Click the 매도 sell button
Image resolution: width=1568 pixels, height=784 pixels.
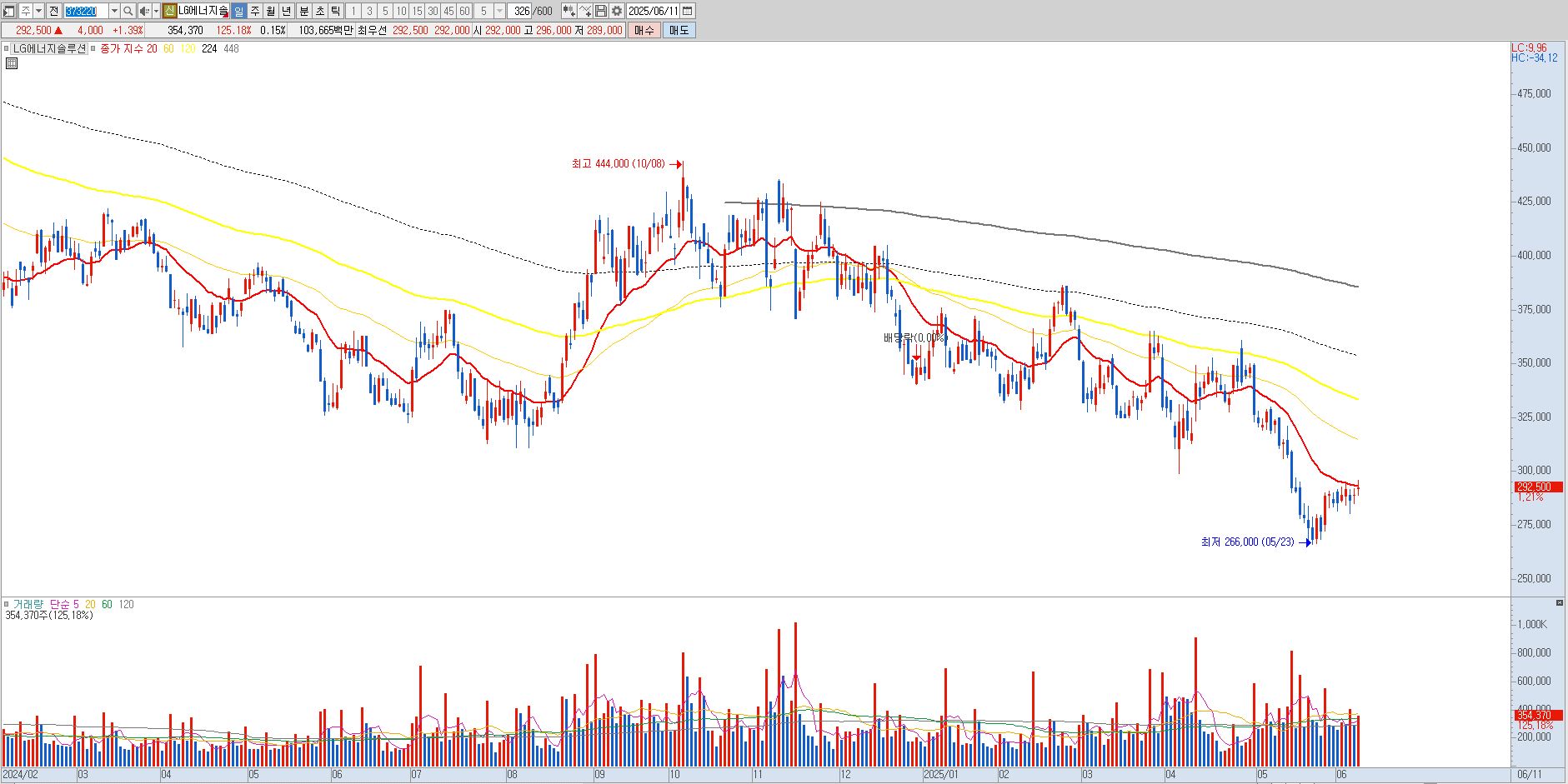pyautogui.click(x=679, y=30)
